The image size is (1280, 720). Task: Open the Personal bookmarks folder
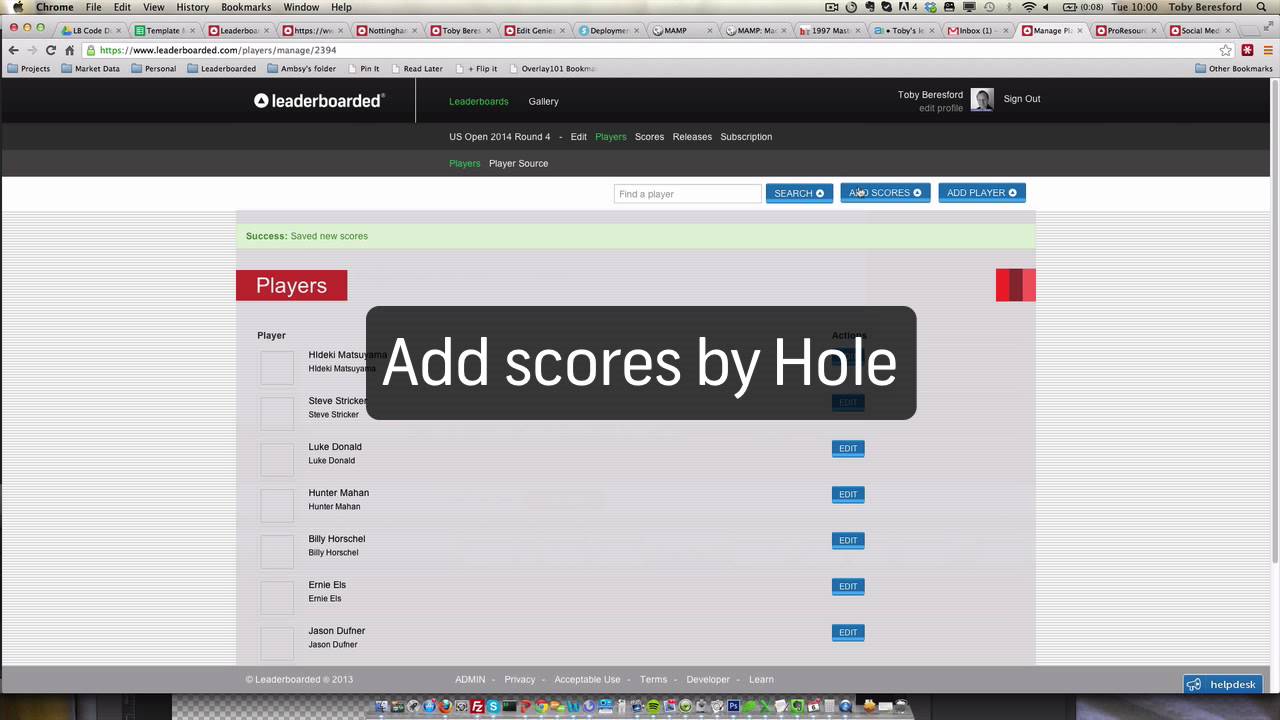(x=153, y=69)
